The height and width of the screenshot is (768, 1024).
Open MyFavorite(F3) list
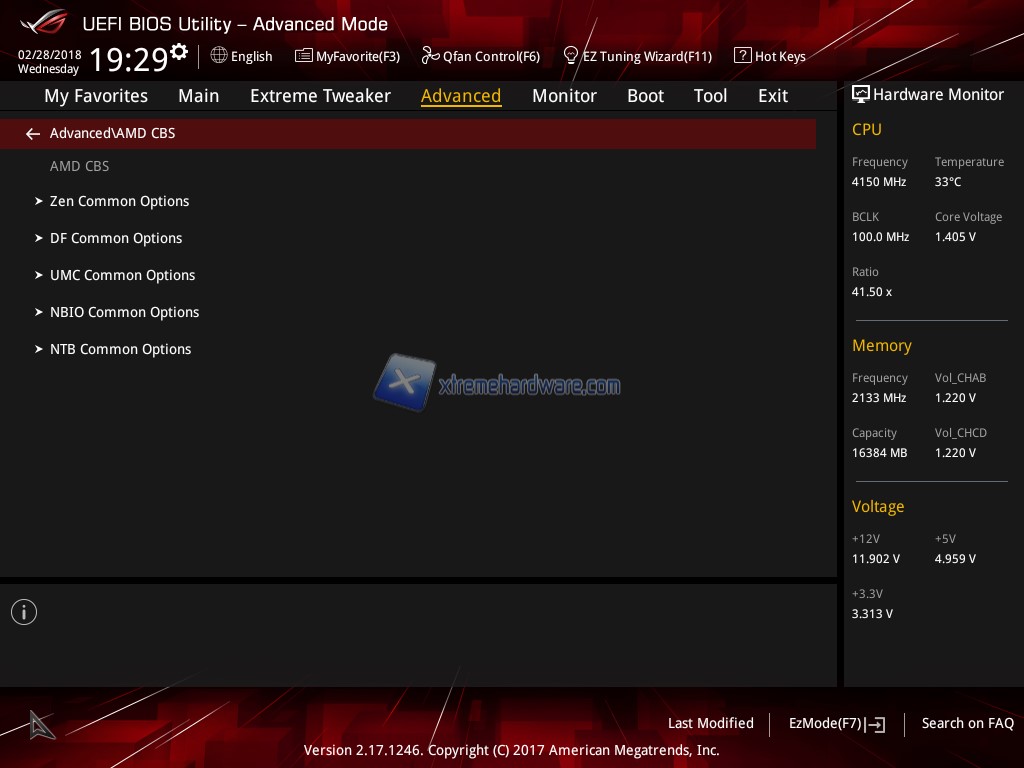[347, 57]
